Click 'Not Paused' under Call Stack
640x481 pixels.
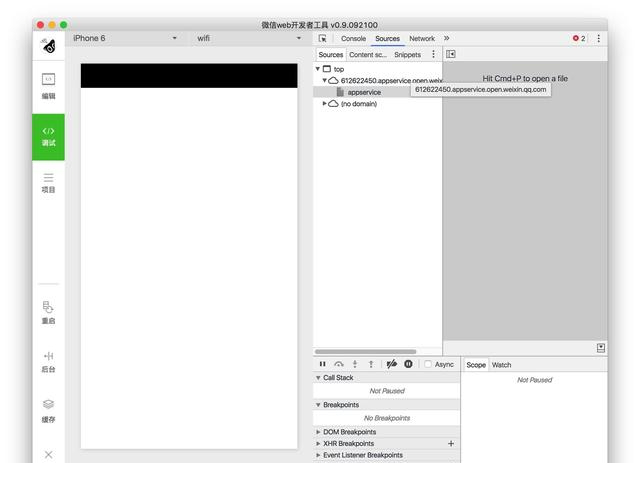(387, 391)
